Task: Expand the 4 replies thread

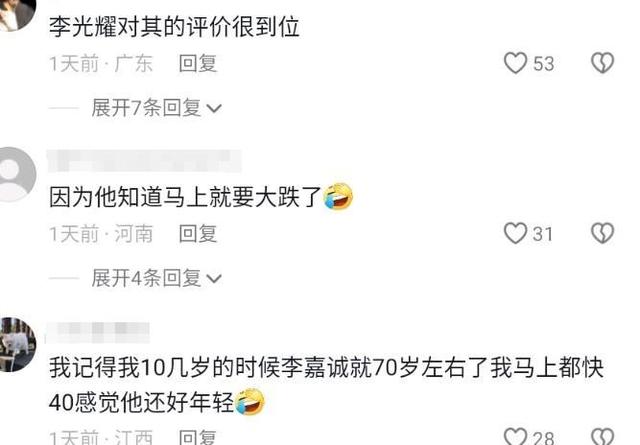Action: pos(156,278)
